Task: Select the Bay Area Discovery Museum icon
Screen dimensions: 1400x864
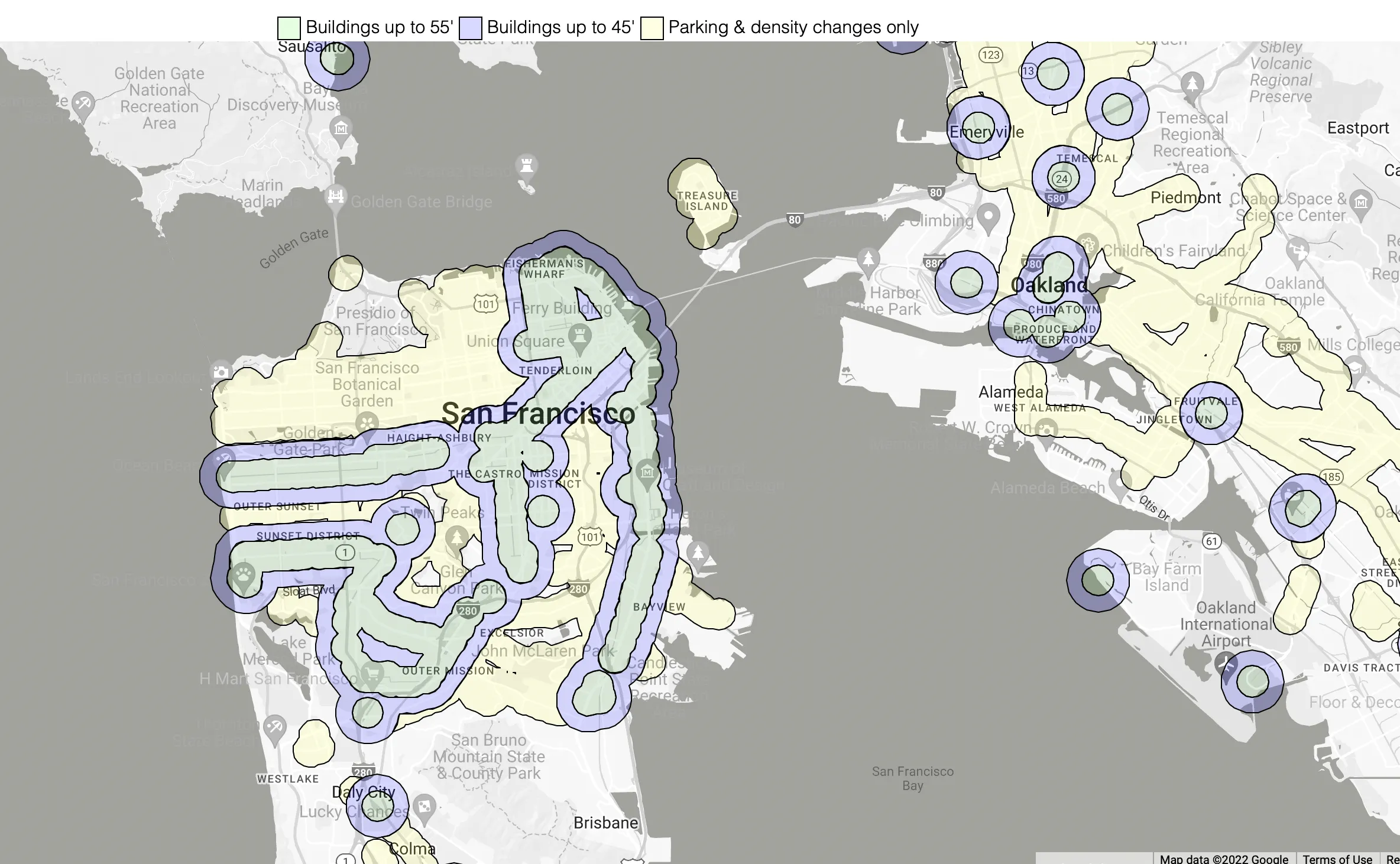Action: click(341, 128)
